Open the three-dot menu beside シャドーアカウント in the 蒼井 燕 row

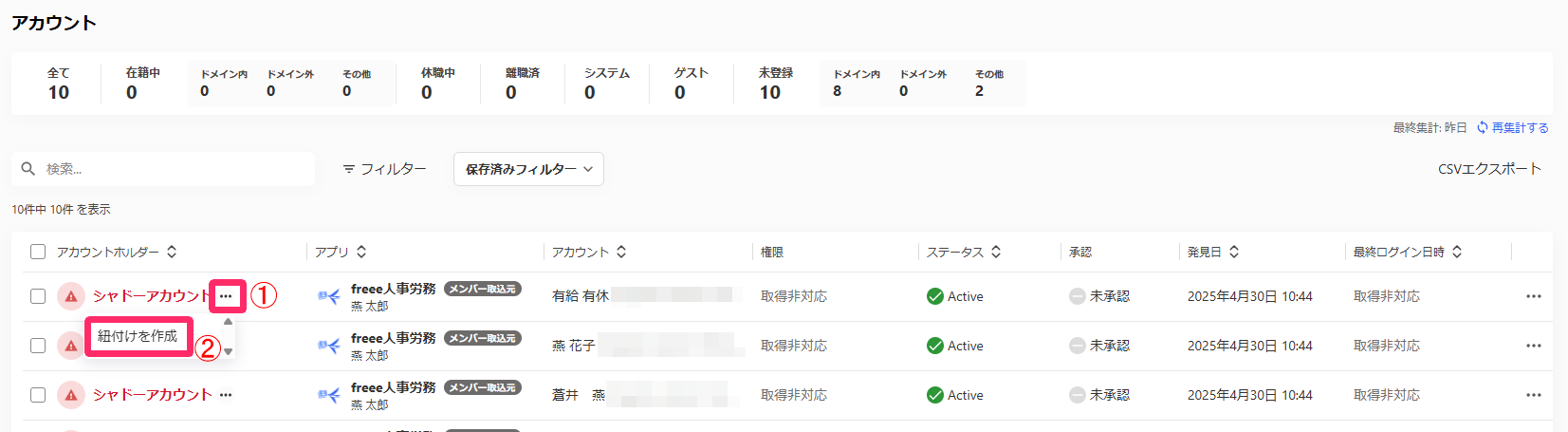tap(226, 395)
